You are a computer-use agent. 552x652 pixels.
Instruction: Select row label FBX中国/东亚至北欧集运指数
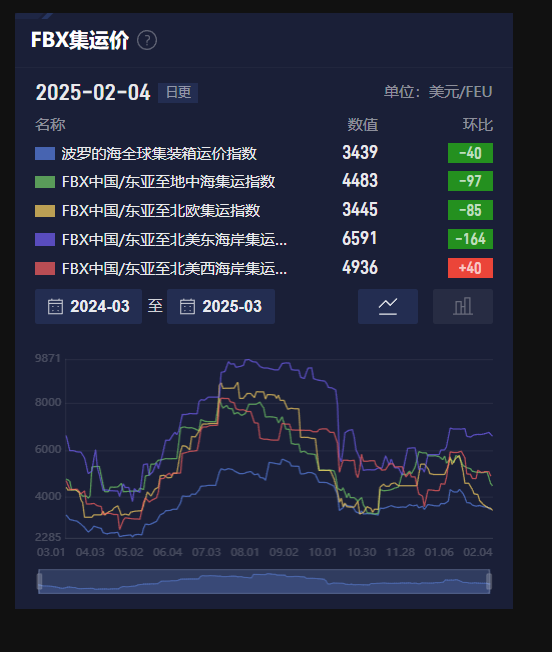click(161, 211)
